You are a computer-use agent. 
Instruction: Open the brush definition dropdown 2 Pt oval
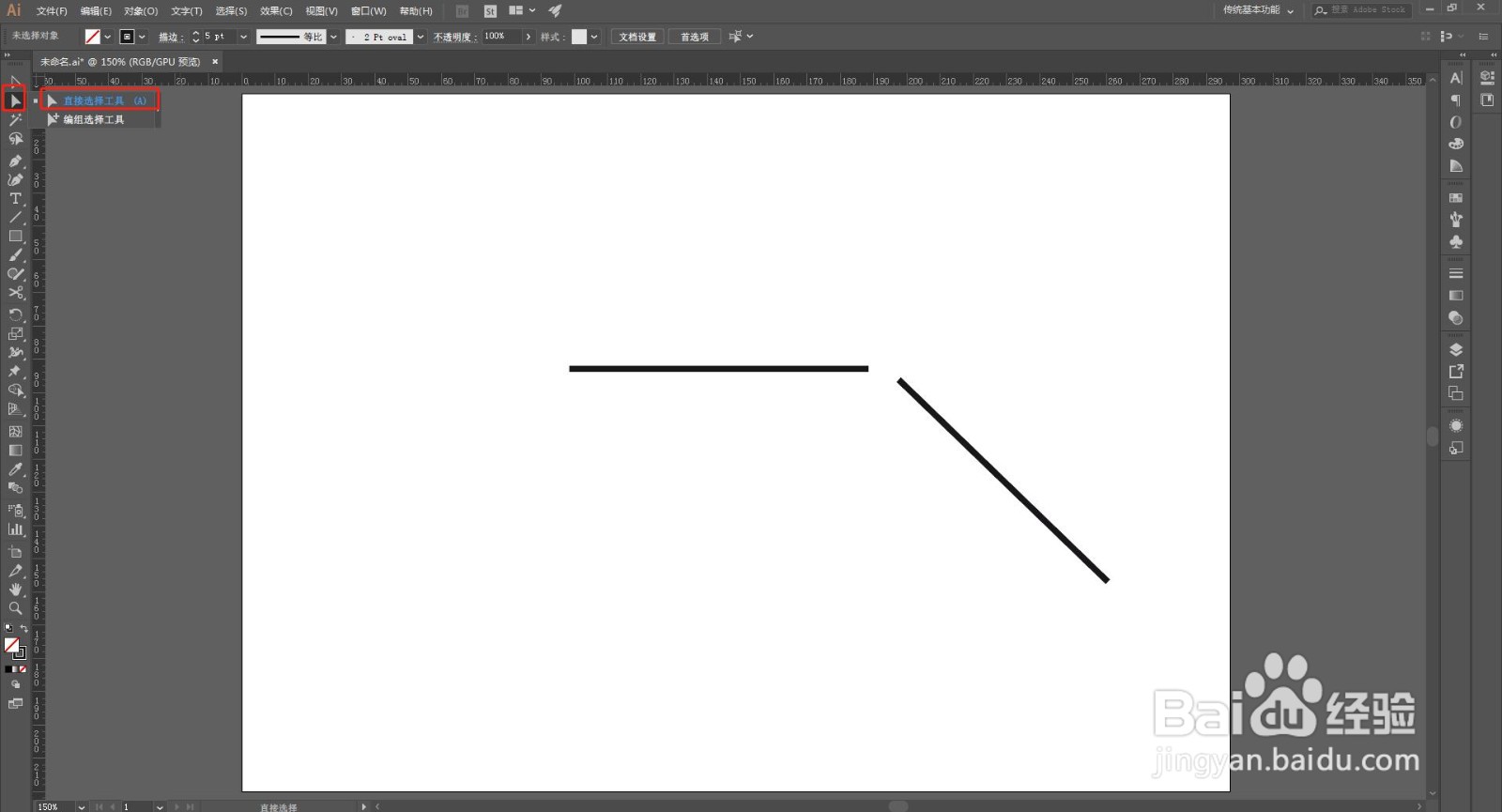coord(421,37)
